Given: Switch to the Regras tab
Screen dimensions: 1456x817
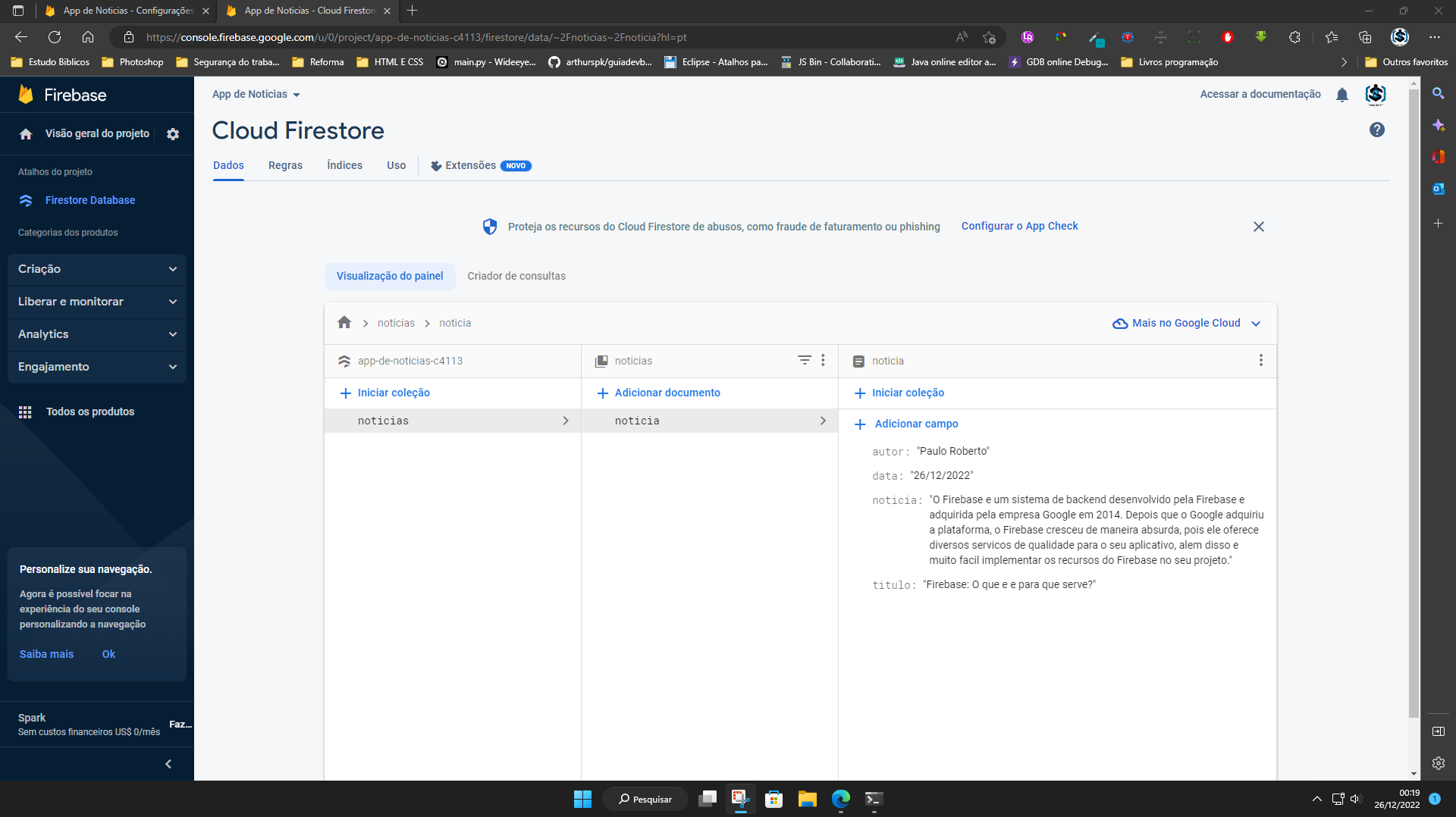Looking at the screenshot, I should coord(285,165).
